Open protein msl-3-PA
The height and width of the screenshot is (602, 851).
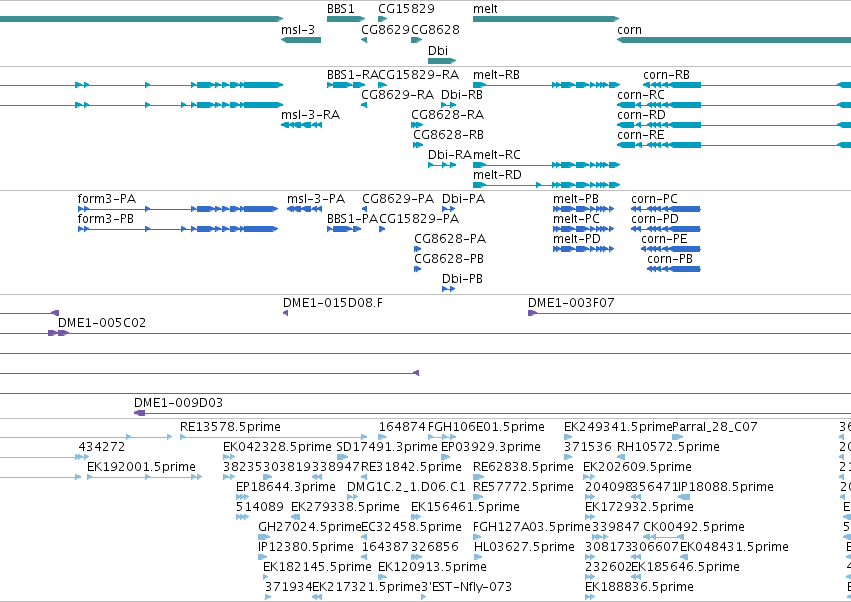(x=316, y=199)
